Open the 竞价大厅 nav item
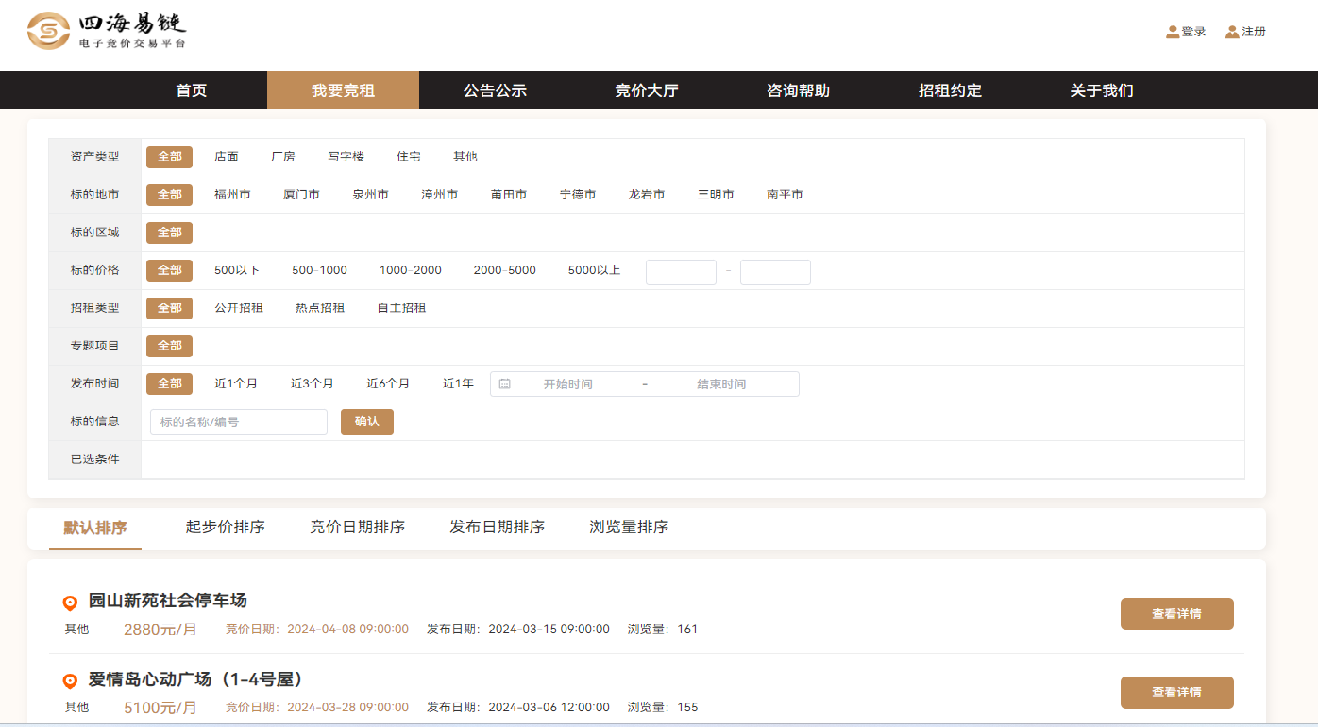 (647, 90)
